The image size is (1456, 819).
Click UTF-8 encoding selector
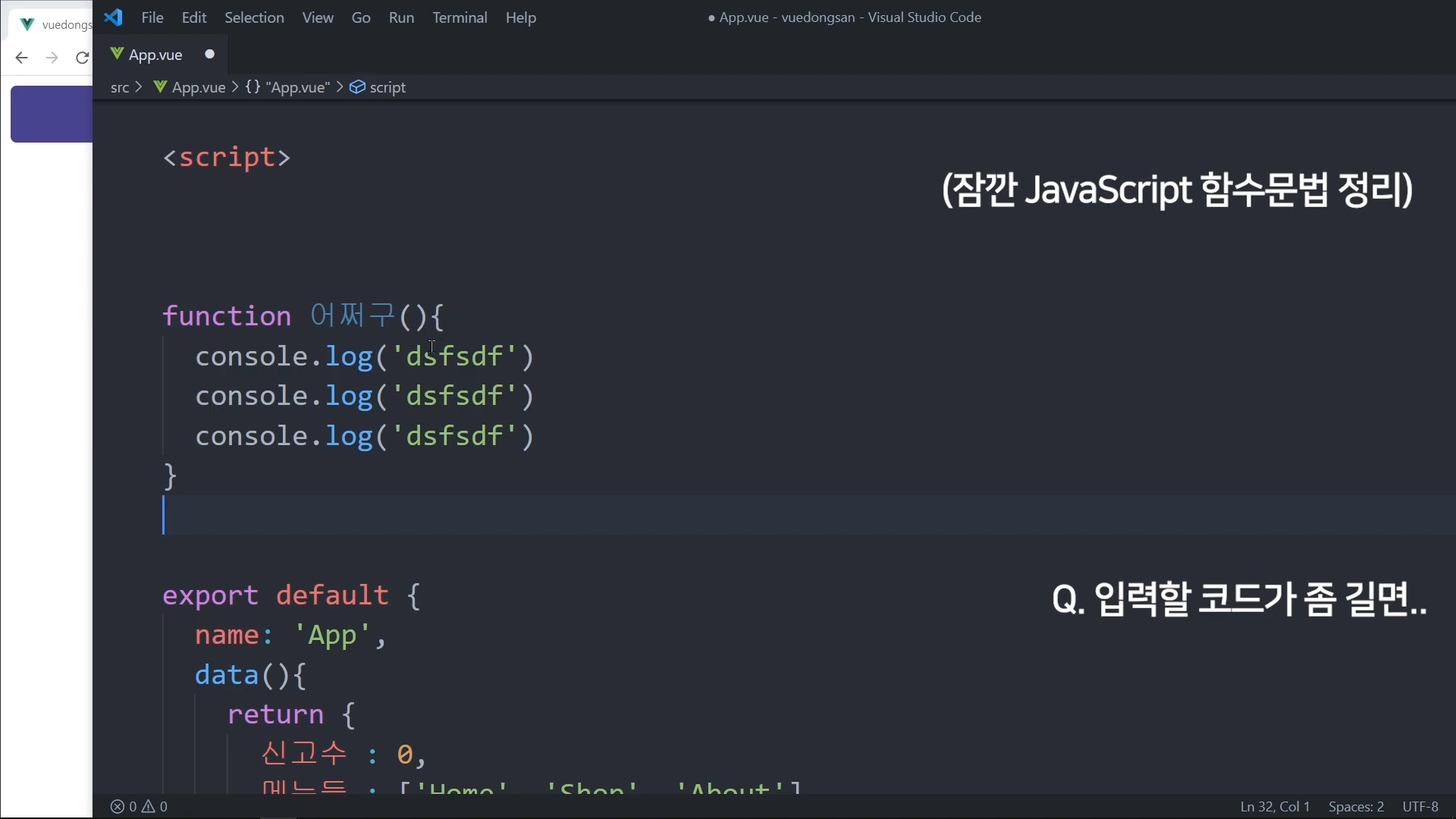coord(1420,806)
